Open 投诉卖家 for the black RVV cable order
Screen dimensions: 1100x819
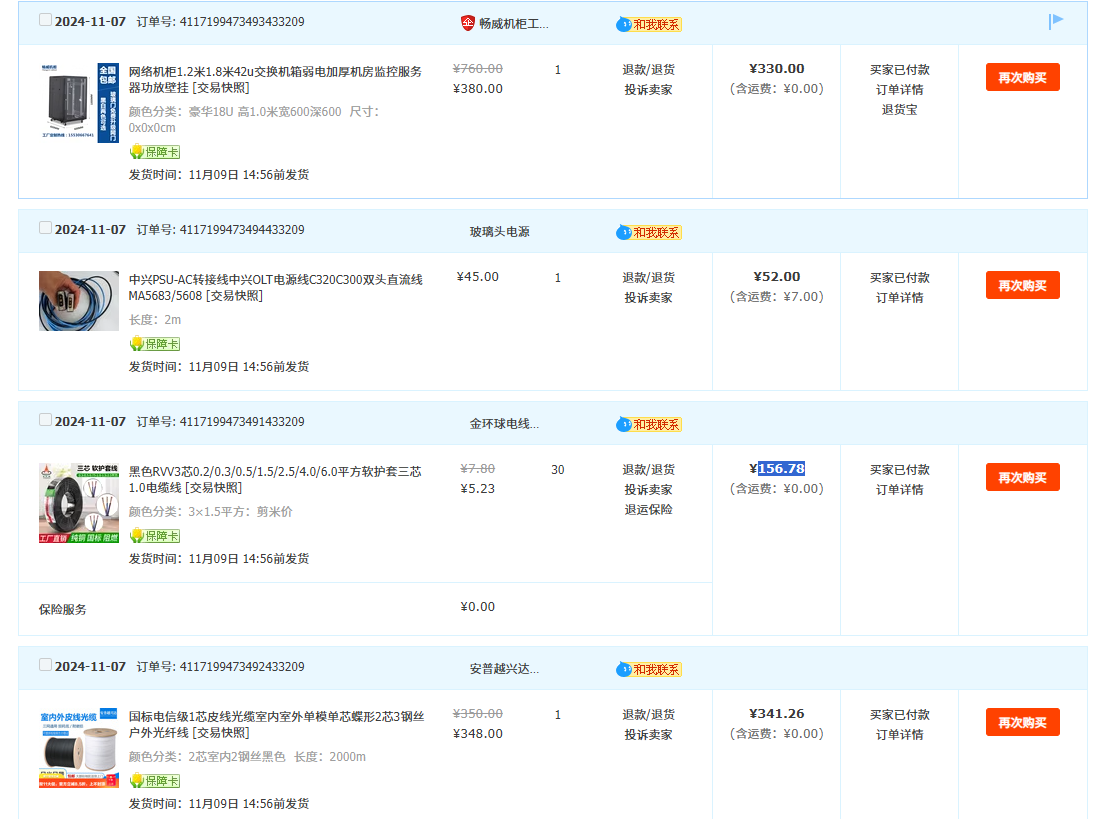click(x=648, y=489)
